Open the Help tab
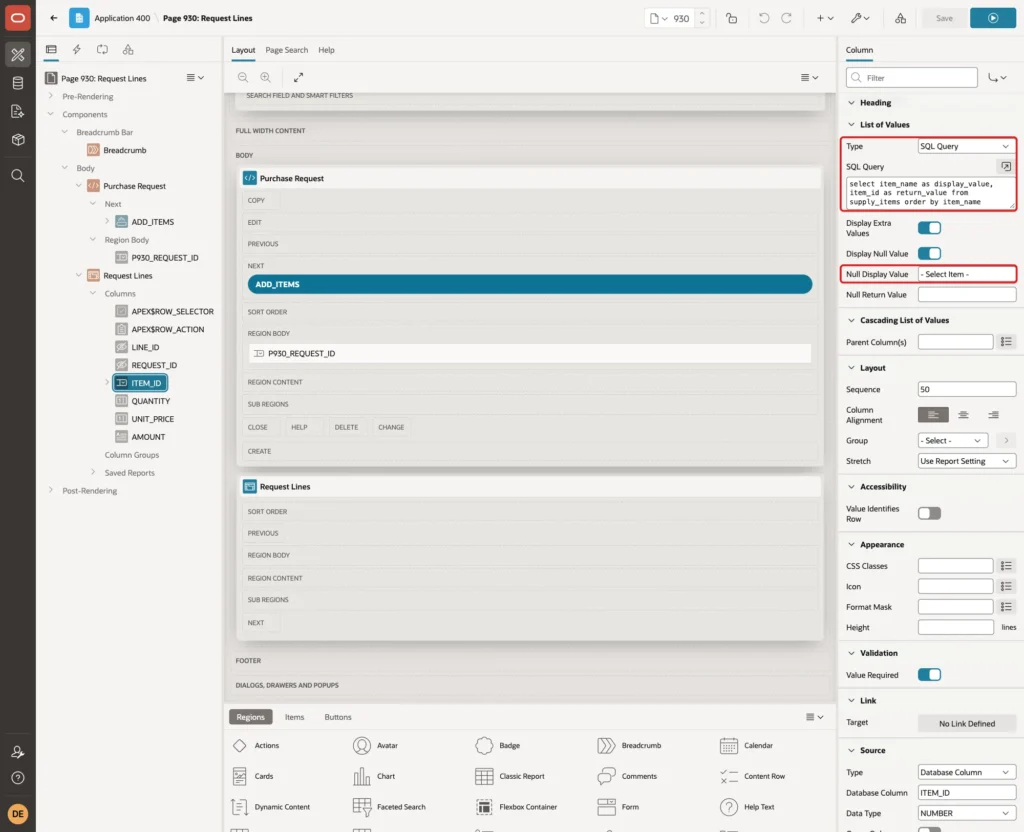1024x832 pixels. coord(327,50)
